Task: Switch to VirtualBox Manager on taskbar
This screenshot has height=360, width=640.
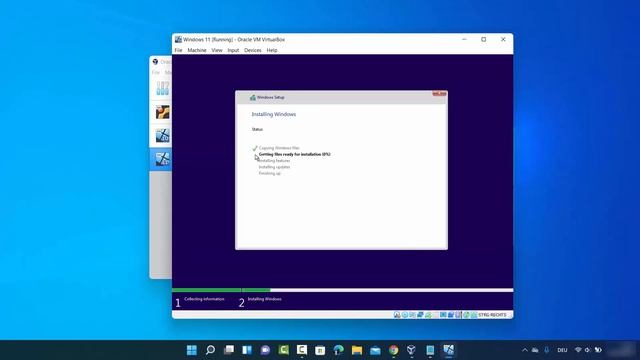Action: click(x=411, y=350)
